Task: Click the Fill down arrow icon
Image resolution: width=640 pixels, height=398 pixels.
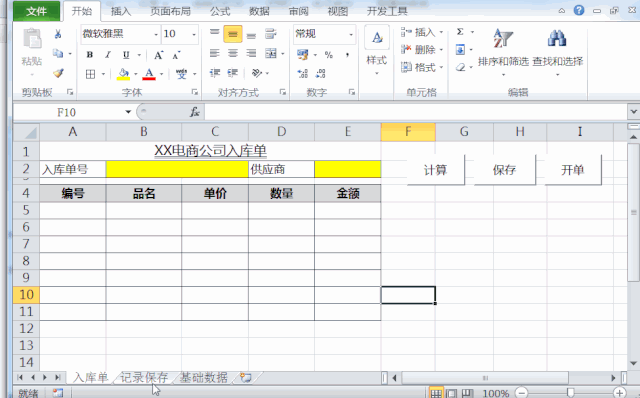Action: [460, 50]
